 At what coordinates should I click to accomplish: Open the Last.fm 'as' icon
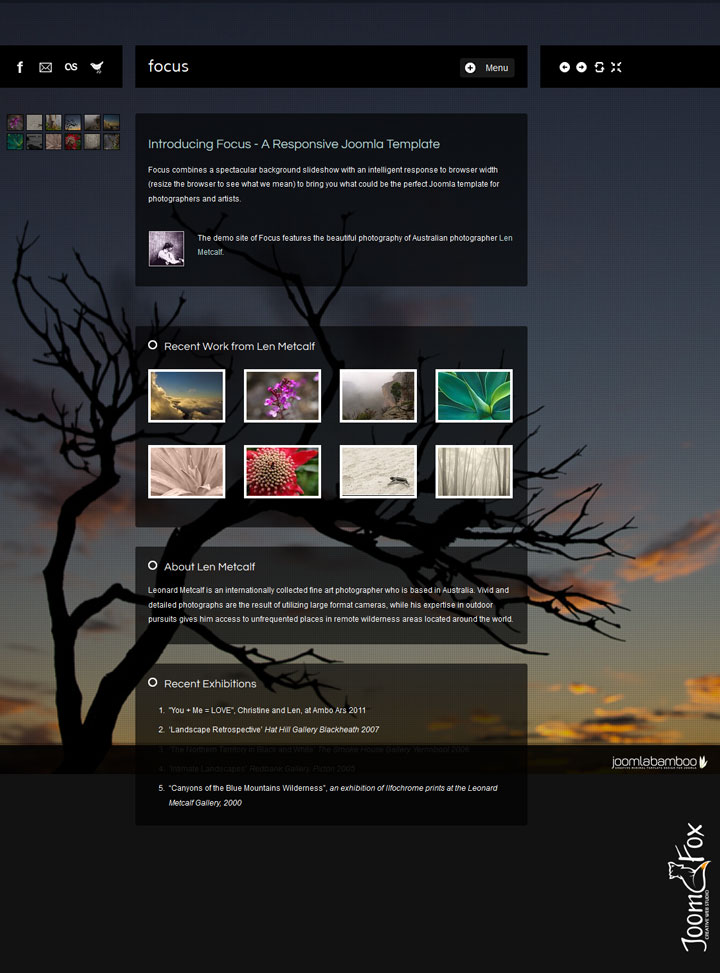(x=71, y=66)
